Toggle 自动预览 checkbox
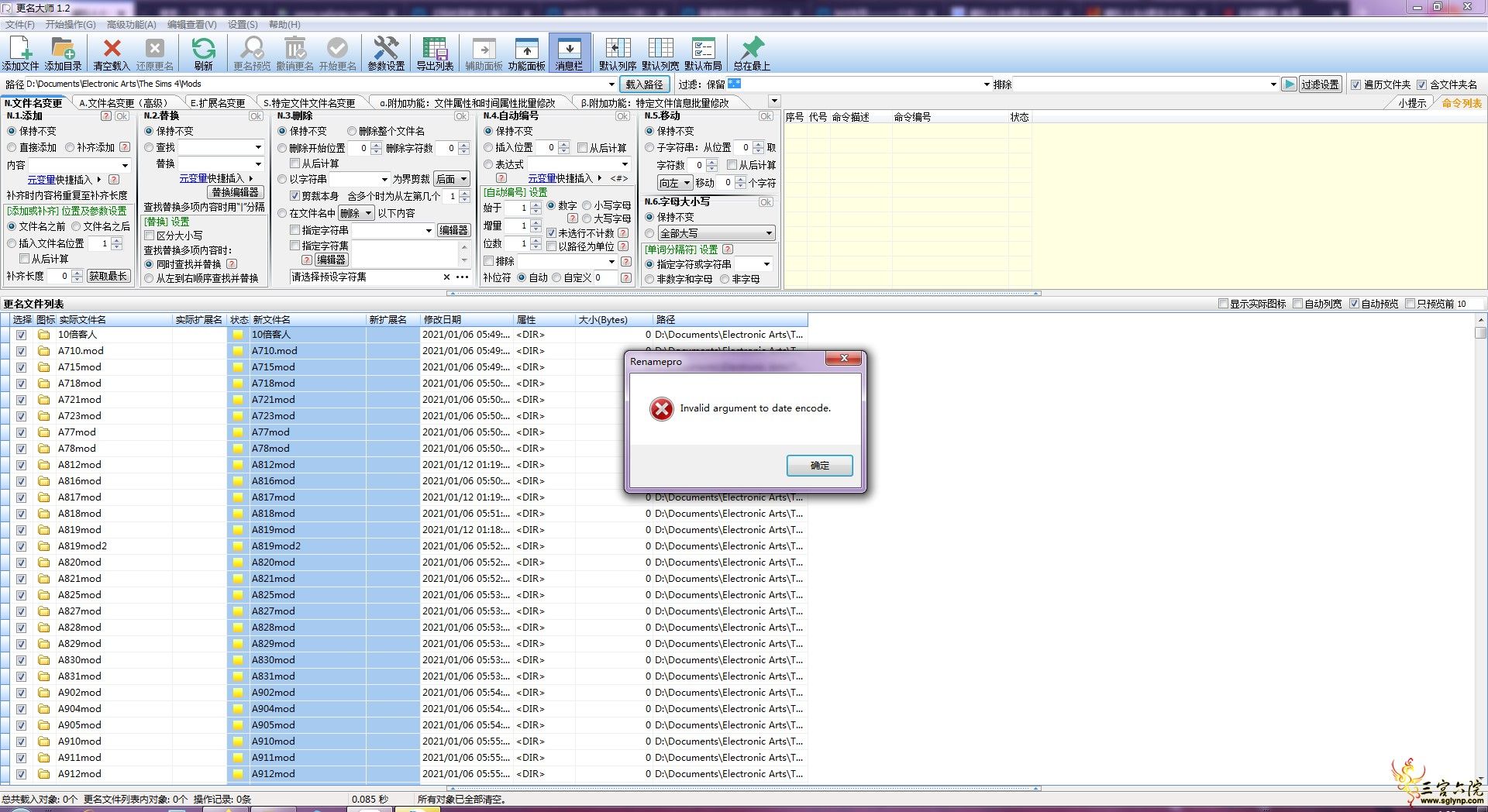1488x812 pixels. coord(1354,304)
